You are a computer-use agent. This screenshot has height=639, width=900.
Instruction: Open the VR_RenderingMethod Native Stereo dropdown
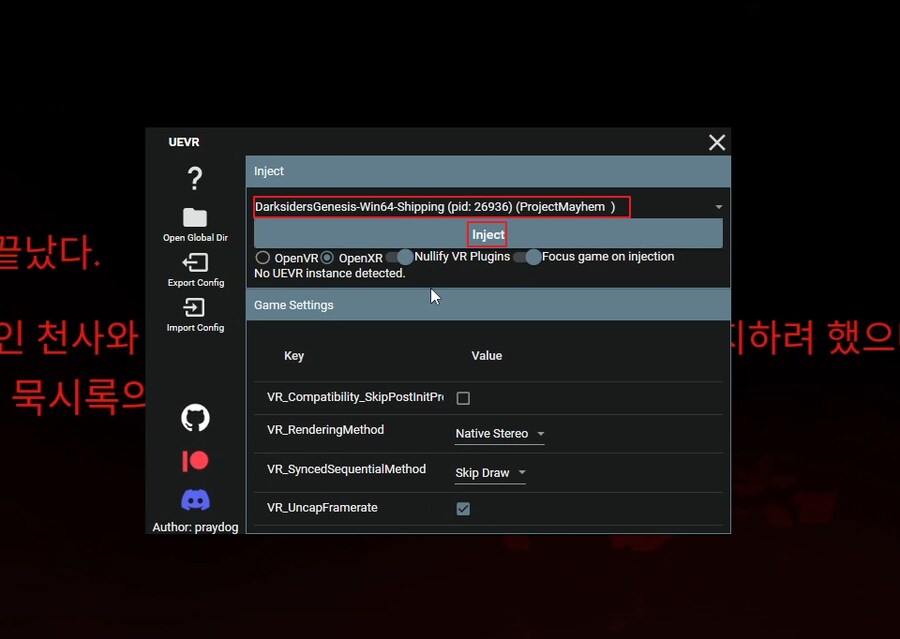coord(499,434)
